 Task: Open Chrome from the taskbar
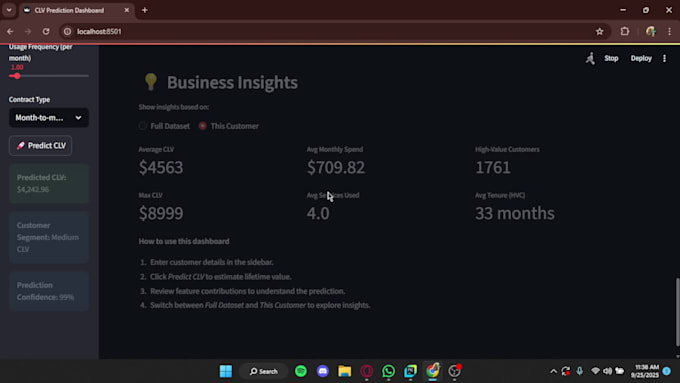[x=432, y=371]
